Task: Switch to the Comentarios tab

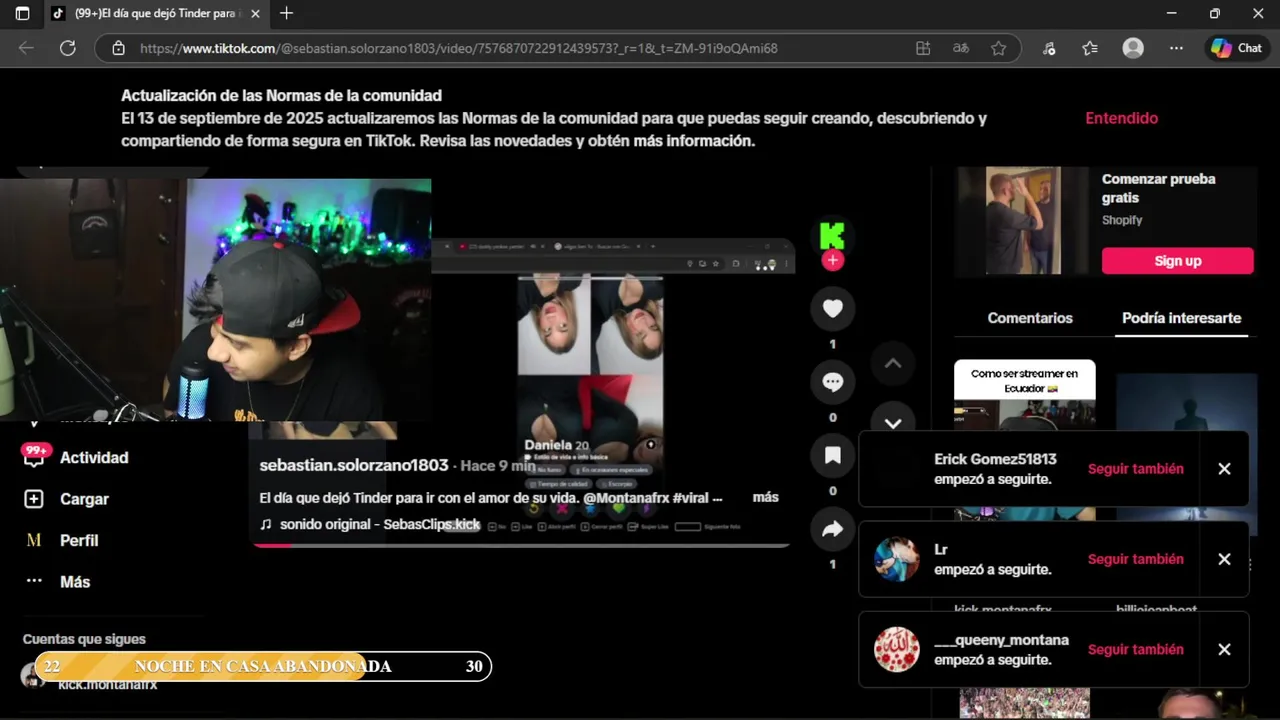Action: (x=1030, y=318)
